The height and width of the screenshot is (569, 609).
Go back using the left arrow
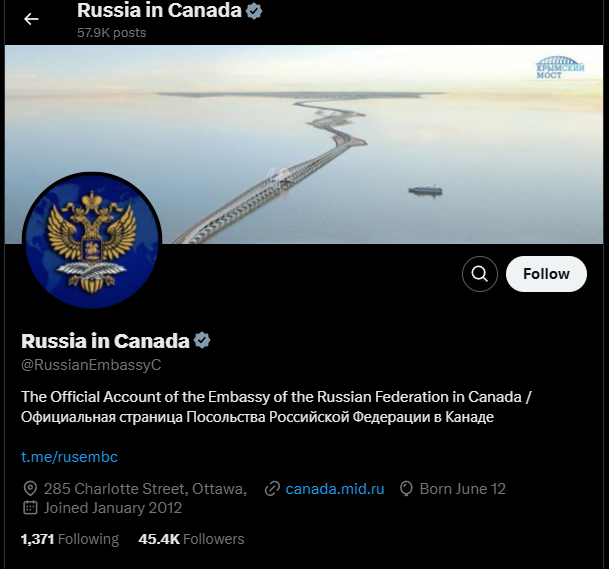coord(31,19)
